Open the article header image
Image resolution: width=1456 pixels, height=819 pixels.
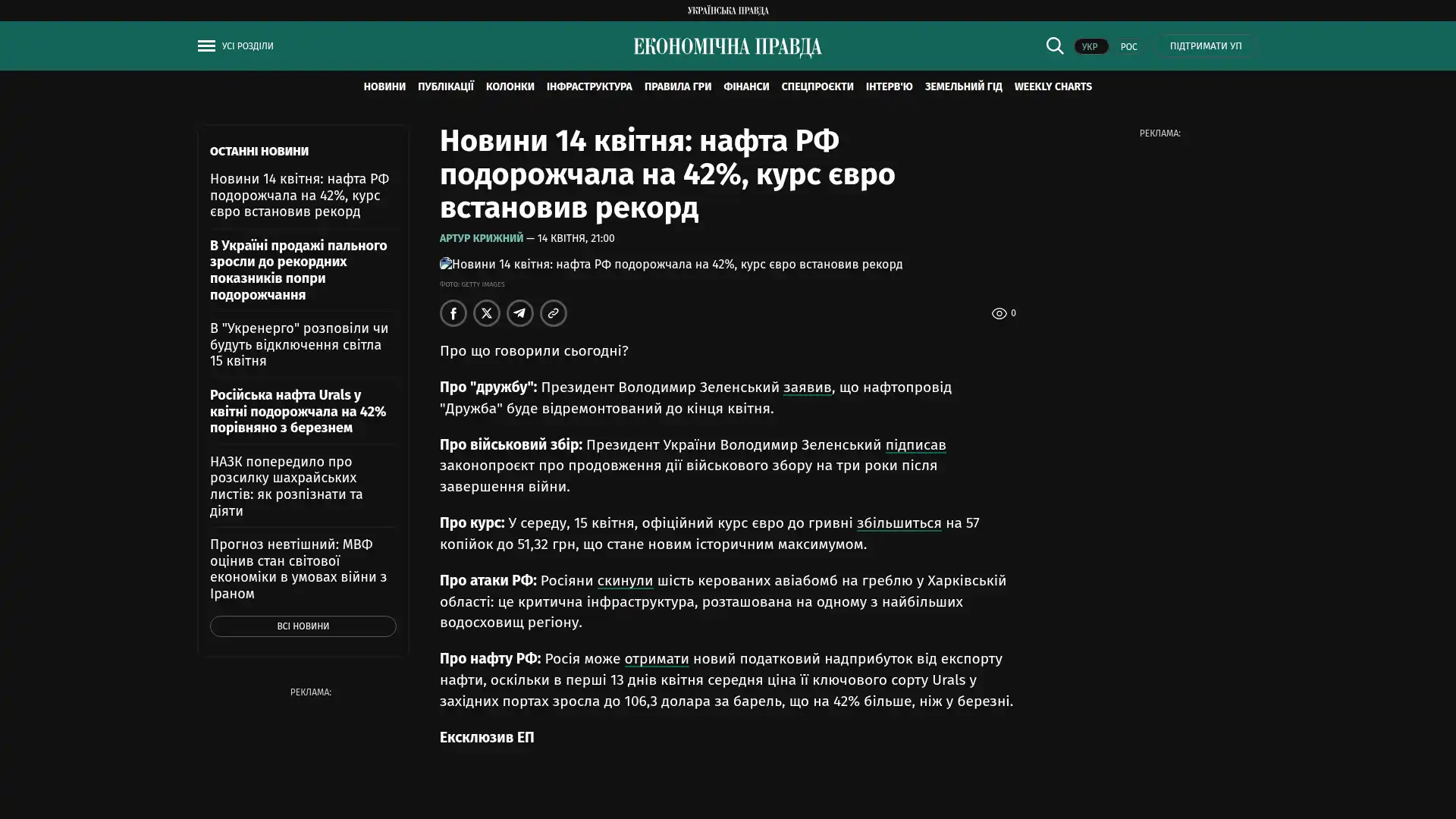pyautogui.click(x=670, y=265)
